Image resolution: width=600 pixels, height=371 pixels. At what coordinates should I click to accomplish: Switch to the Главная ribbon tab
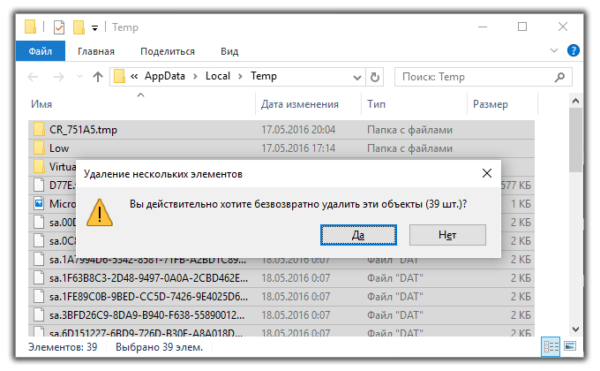tap(96, 51)
